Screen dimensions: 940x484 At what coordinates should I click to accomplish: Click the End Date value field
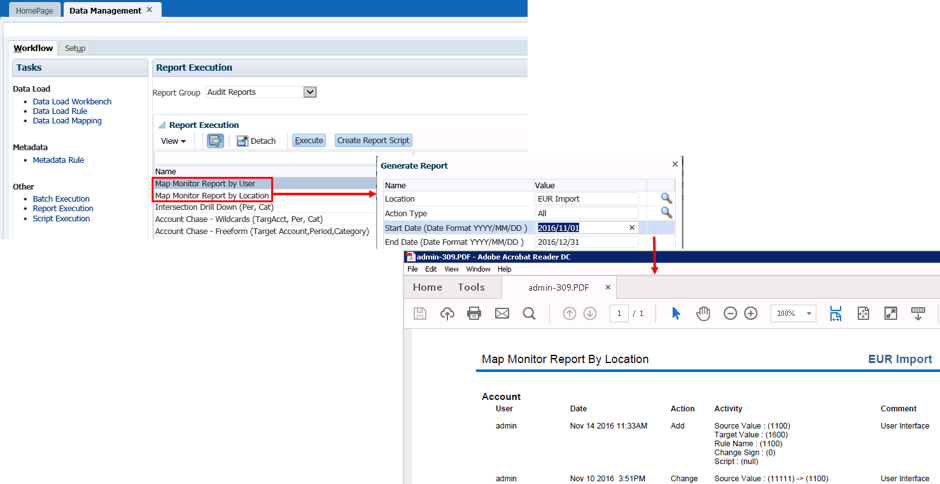point(587,242)
